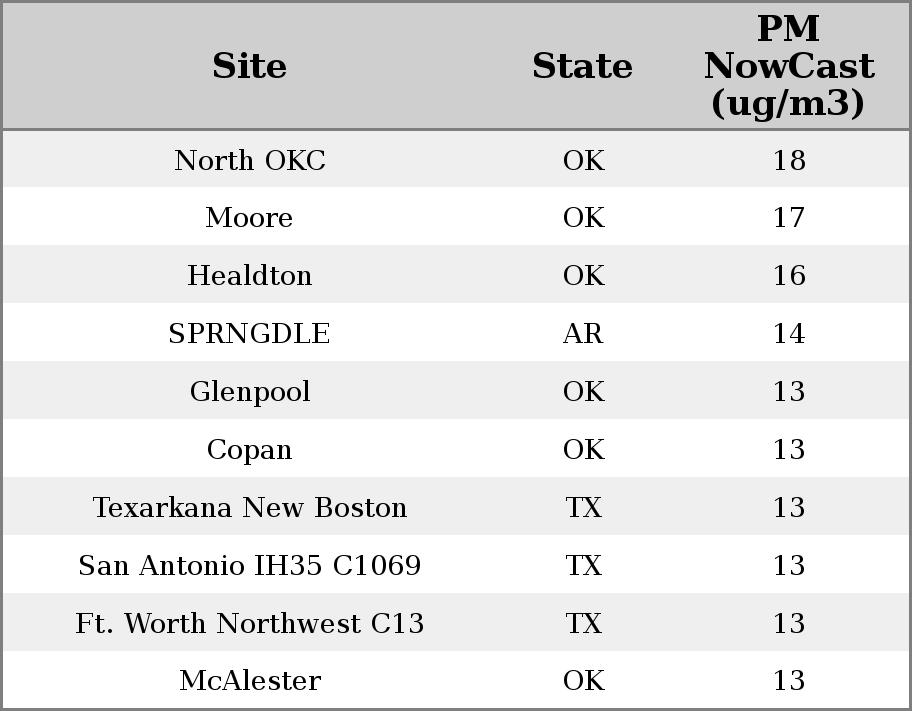Click Texarkana New Boston site
The image size is (912, 711).
249,508
